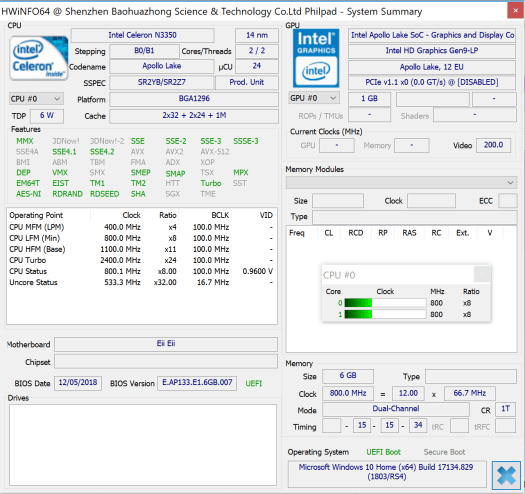Click the PCIe v1.1 x0 DISABLED field
This screenshot has width=525, height=494.
pyautogui.click(x=432, y=82)
